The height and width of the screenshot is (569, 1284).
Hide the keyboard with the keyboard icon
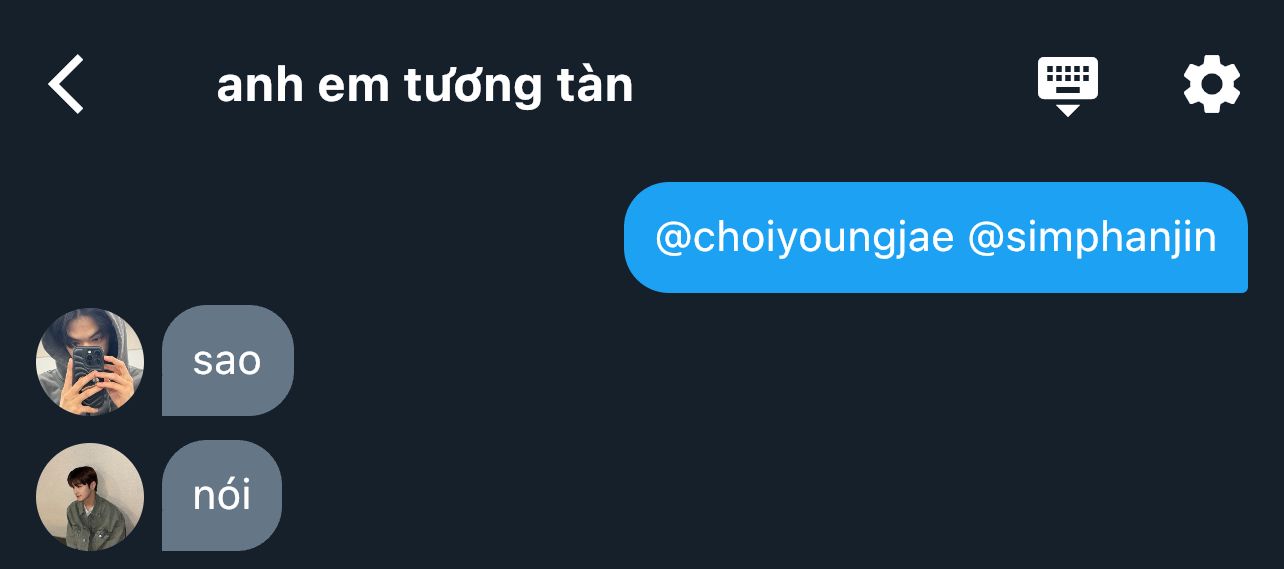pos(1067,86)
